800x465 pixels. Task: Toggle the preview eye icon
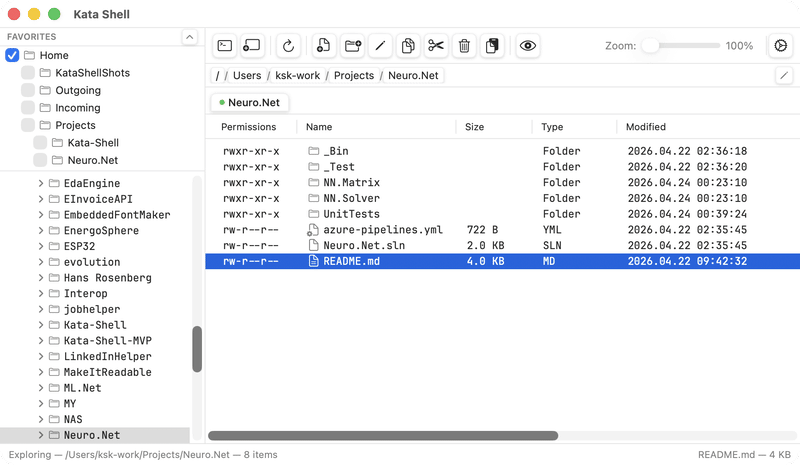528,46
